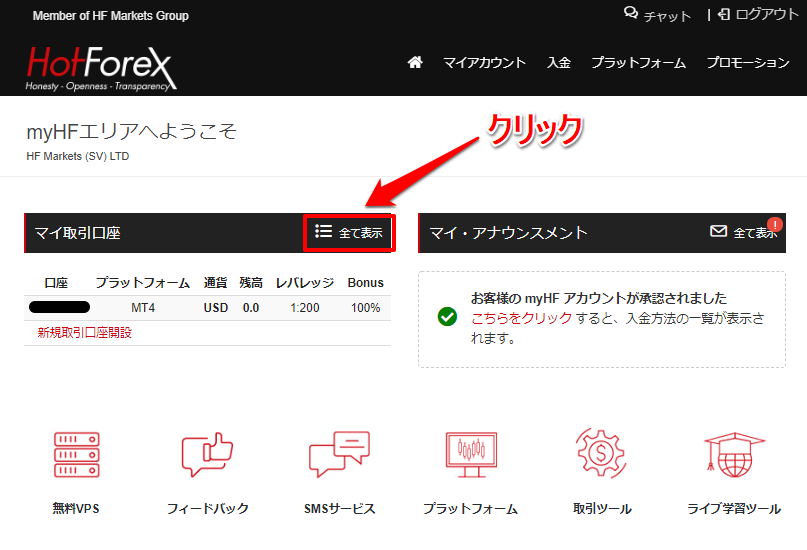807x550 pixels.
Task: Click the 無料VPS label
Action: (76, 509)
